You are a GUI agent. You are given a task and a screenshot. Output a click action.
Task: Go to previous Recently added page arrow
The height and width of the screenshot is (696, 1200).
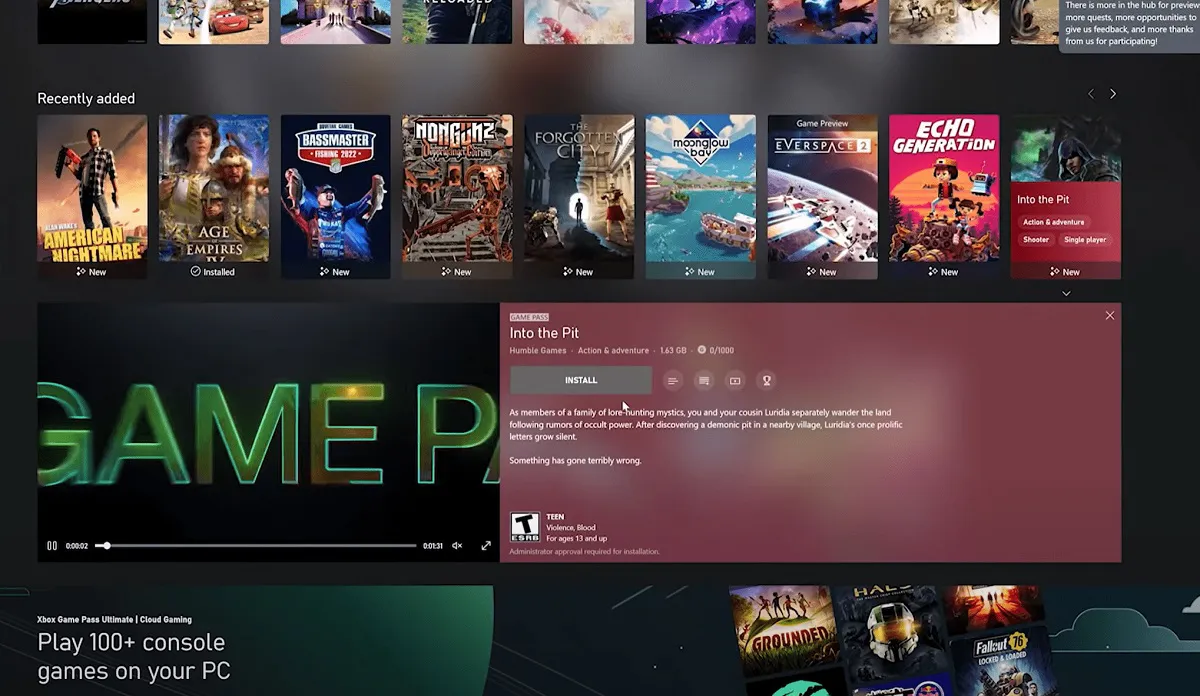click(1091, 94)
